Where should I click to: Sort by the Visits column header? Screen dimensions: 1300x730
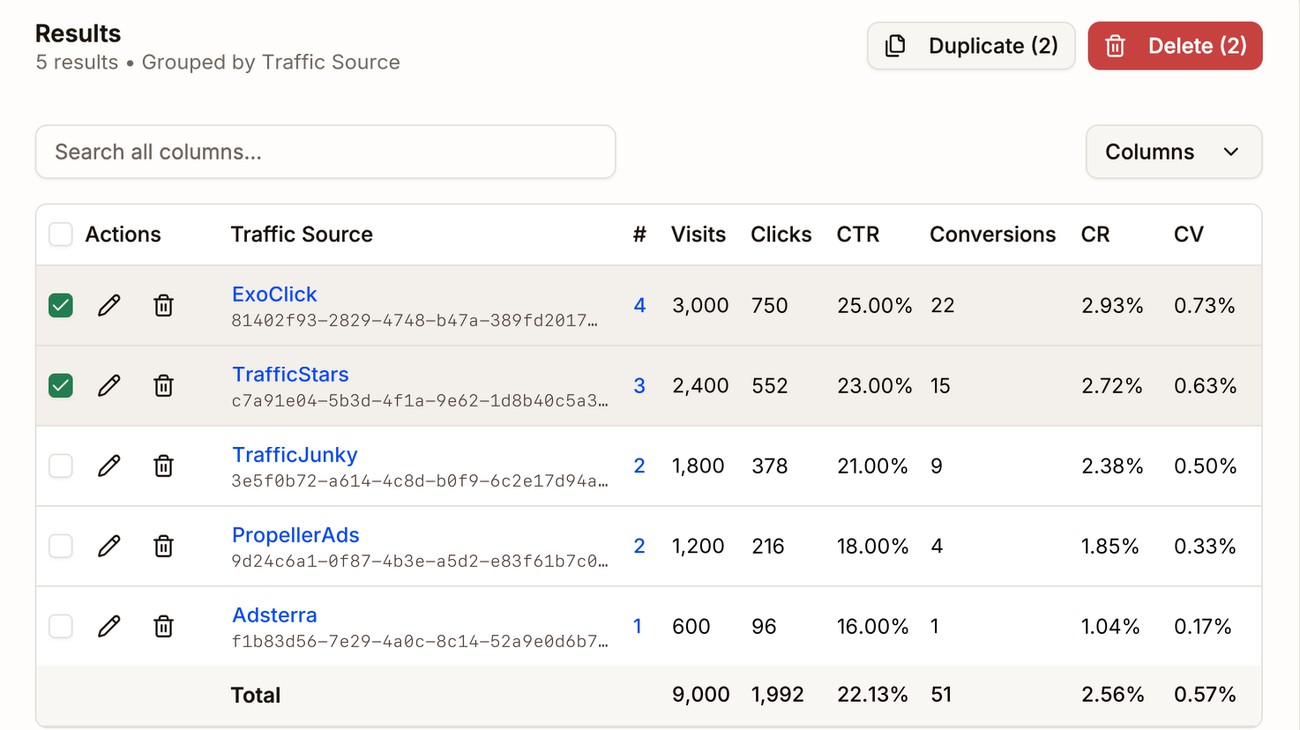pos(698,235)
